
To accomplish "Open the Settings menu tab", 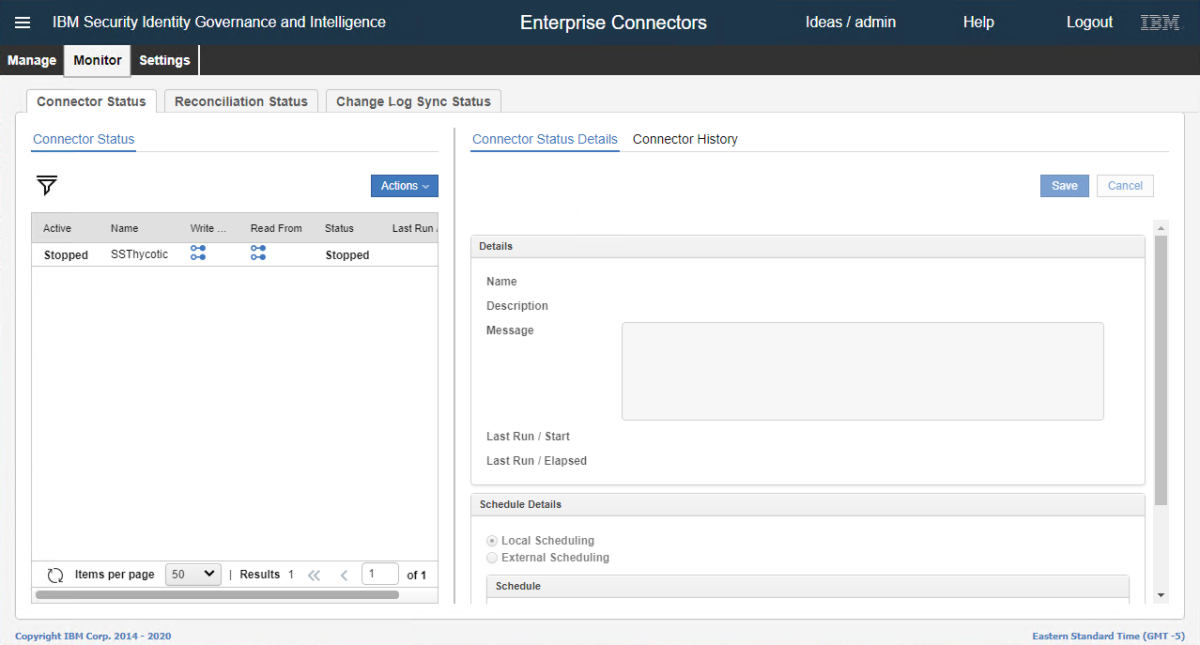I will [x=164, y=60].
